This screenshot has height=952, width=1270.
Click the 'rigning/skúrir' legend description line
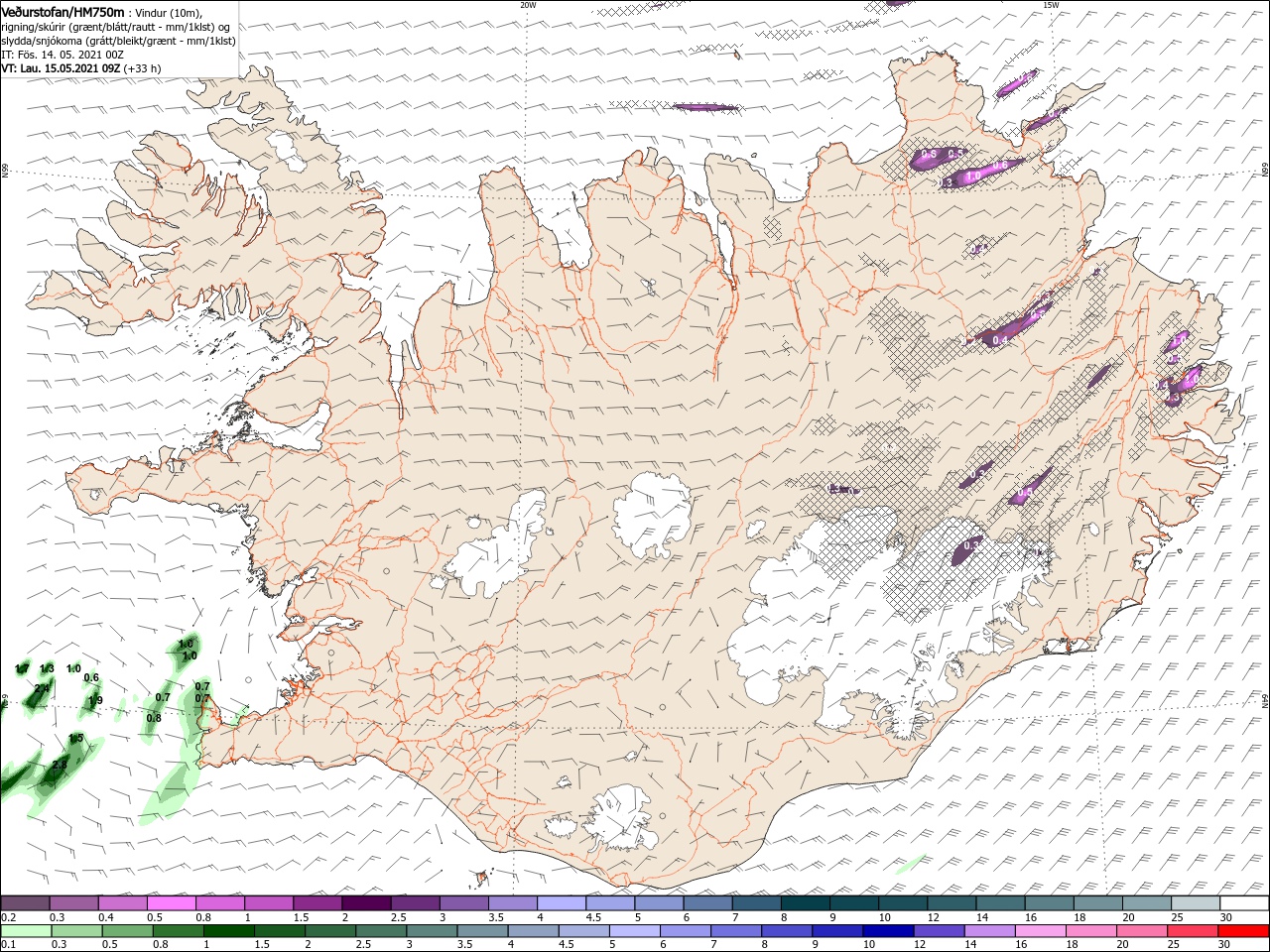(x=116, y=26)
